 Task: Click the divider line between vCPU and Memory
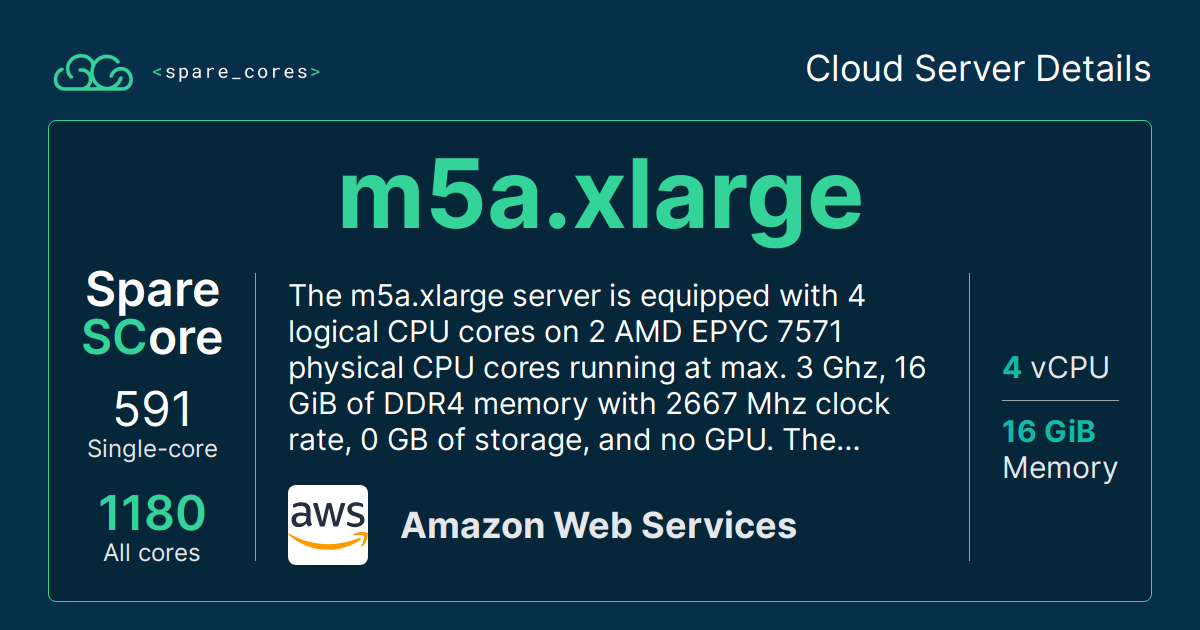[1060, 400]
